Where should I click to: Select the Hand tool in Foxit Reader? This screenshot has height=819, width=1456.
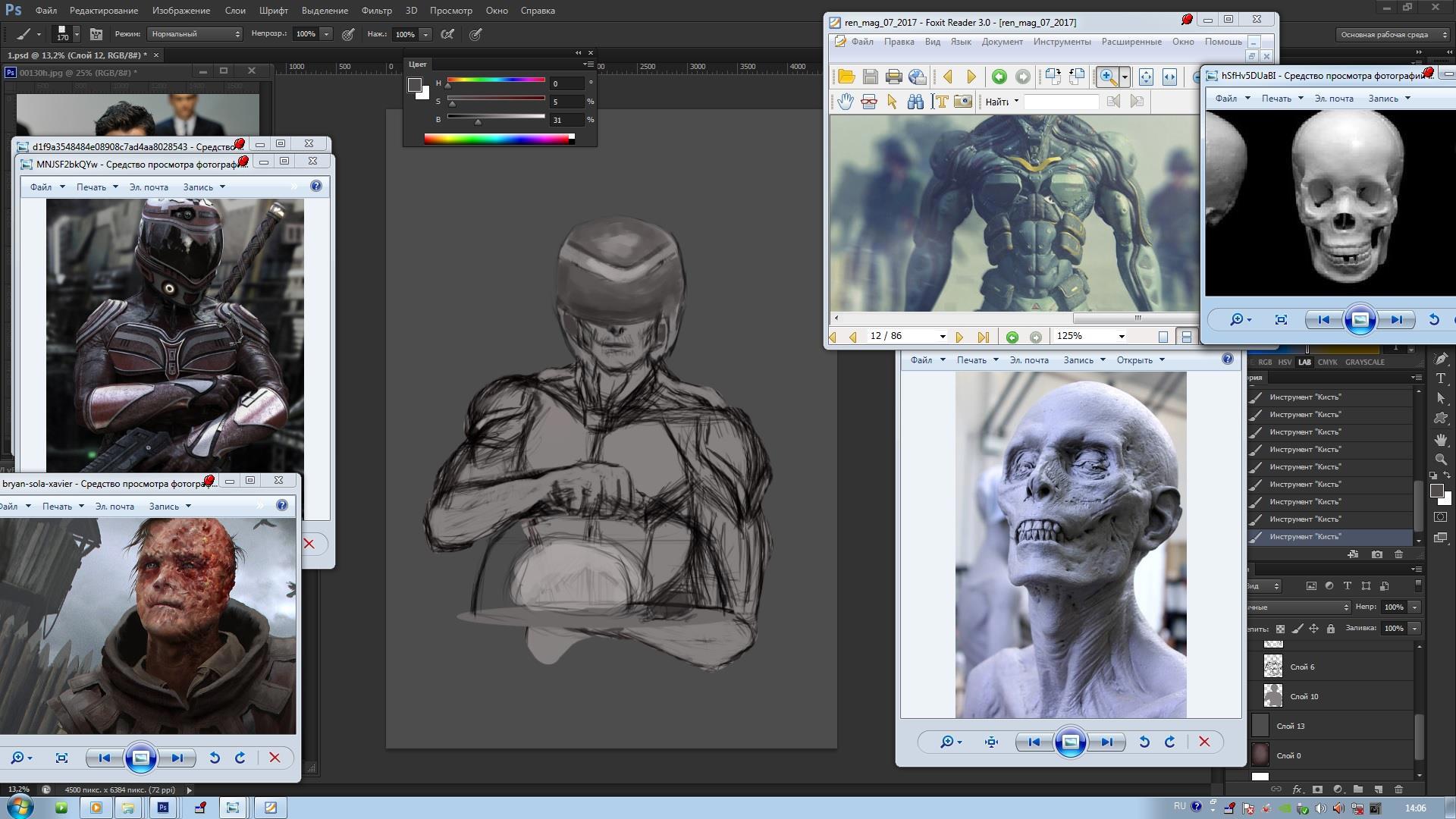[846, 102]
